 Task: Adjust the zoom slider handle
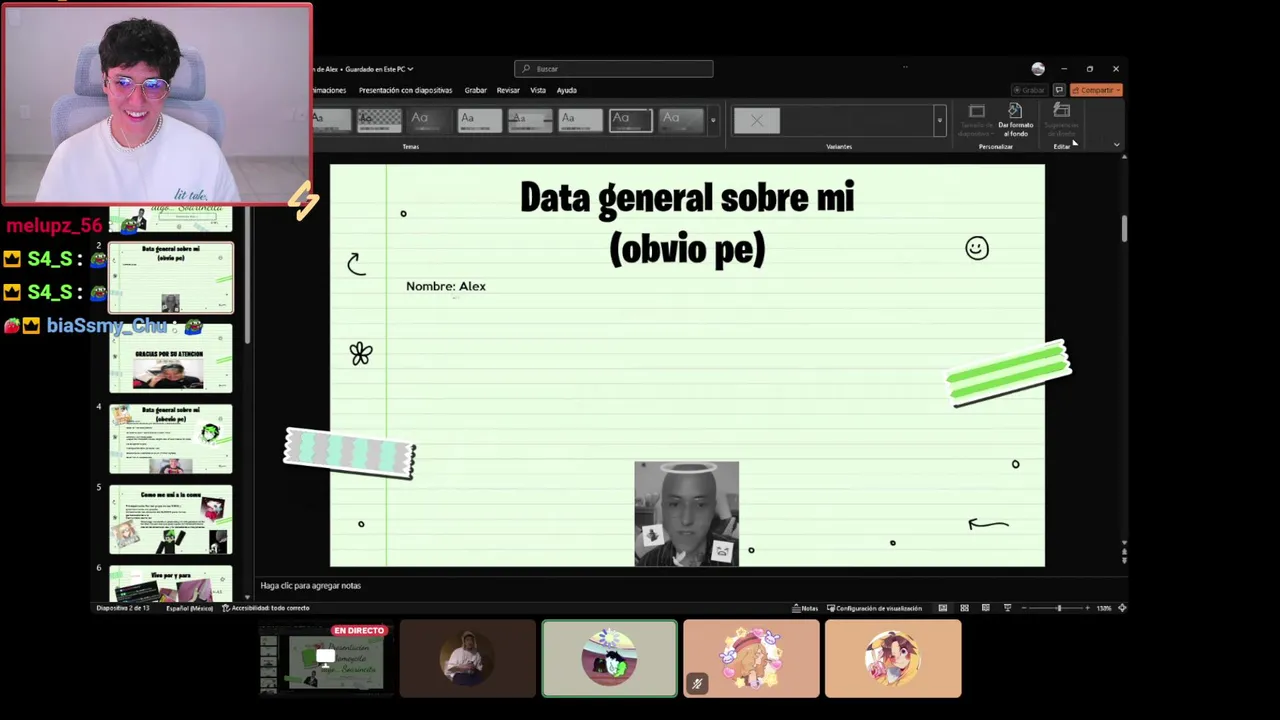[1059, 608]
